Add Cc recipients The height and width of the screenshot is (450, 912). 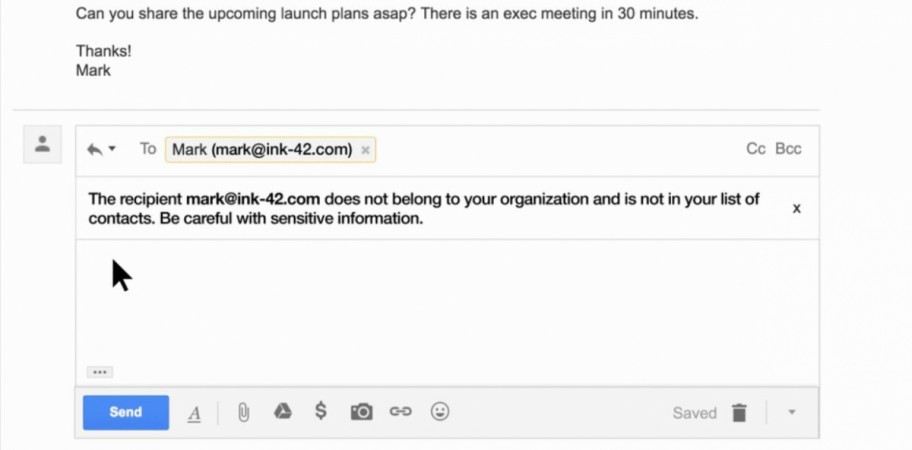coord(756,149)
